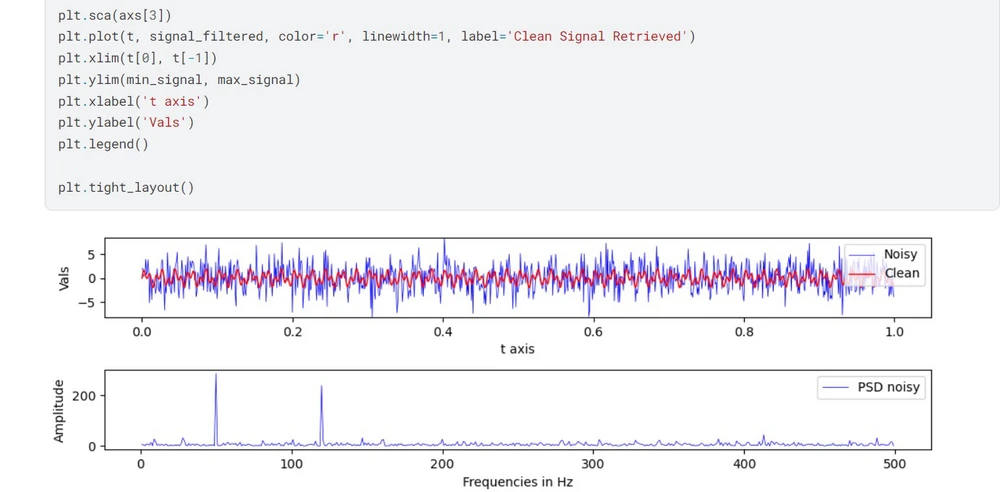Click the red Clean legend line sample
This screenshot has height=492, width=1000.
click(x=862, y=273)
